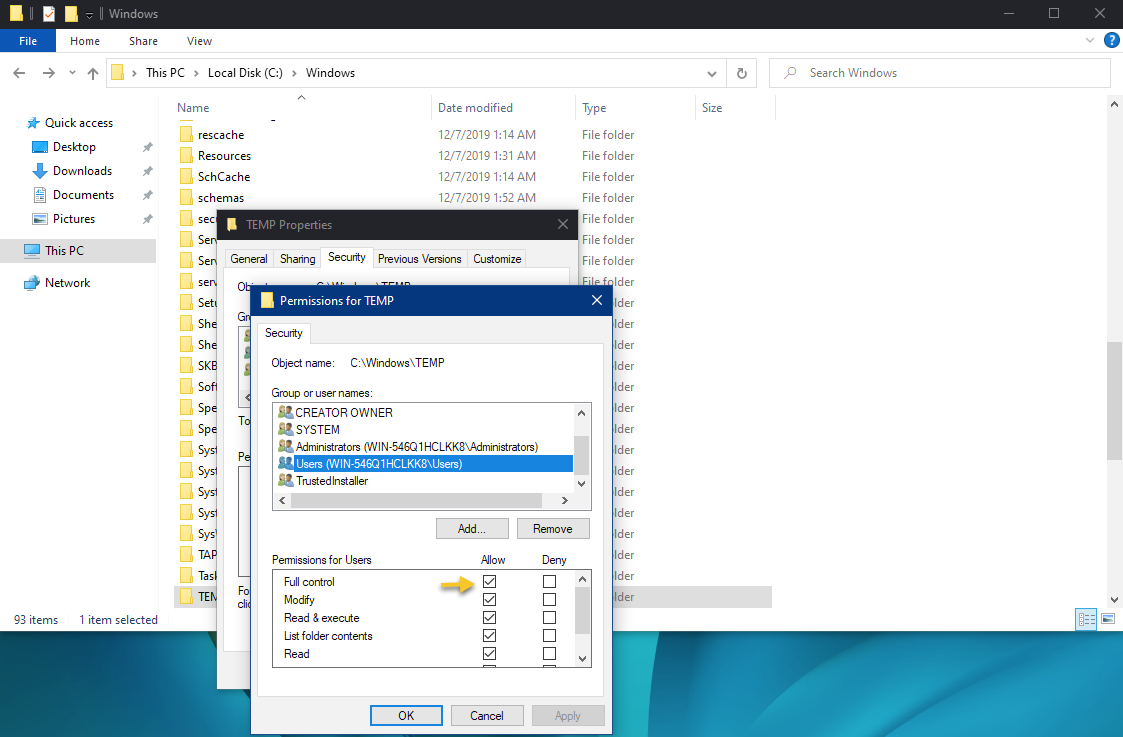Check Deny for Read & execute

pos(549,617)
